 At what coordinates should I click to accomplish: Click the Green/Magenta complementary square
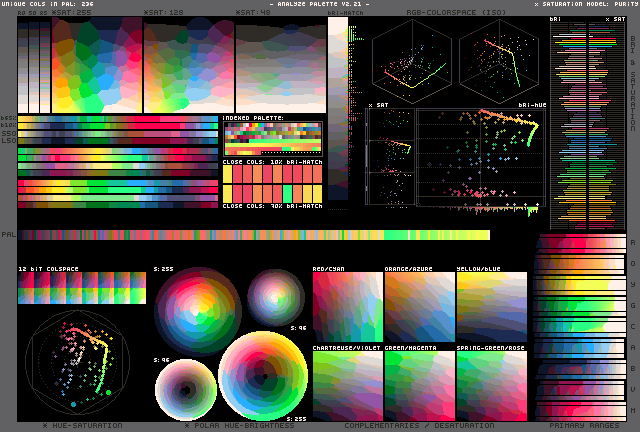point(418,385)
